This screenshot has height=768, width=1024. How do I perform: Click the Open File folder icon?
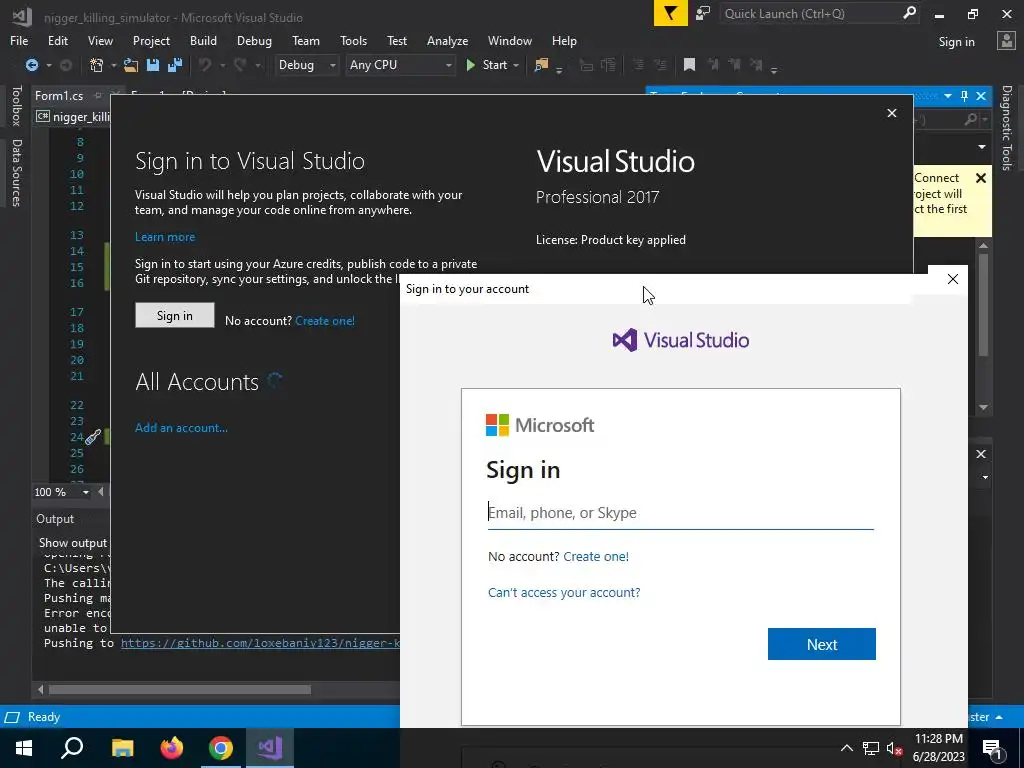pyautogui.click(x=131, y=65)
